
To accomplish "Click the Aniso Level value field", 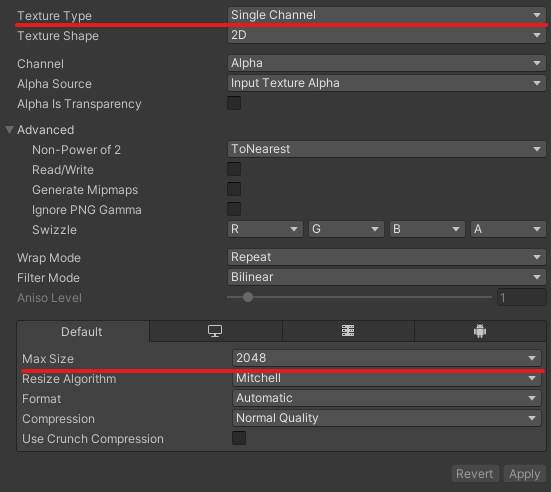I will coord(521,297).
